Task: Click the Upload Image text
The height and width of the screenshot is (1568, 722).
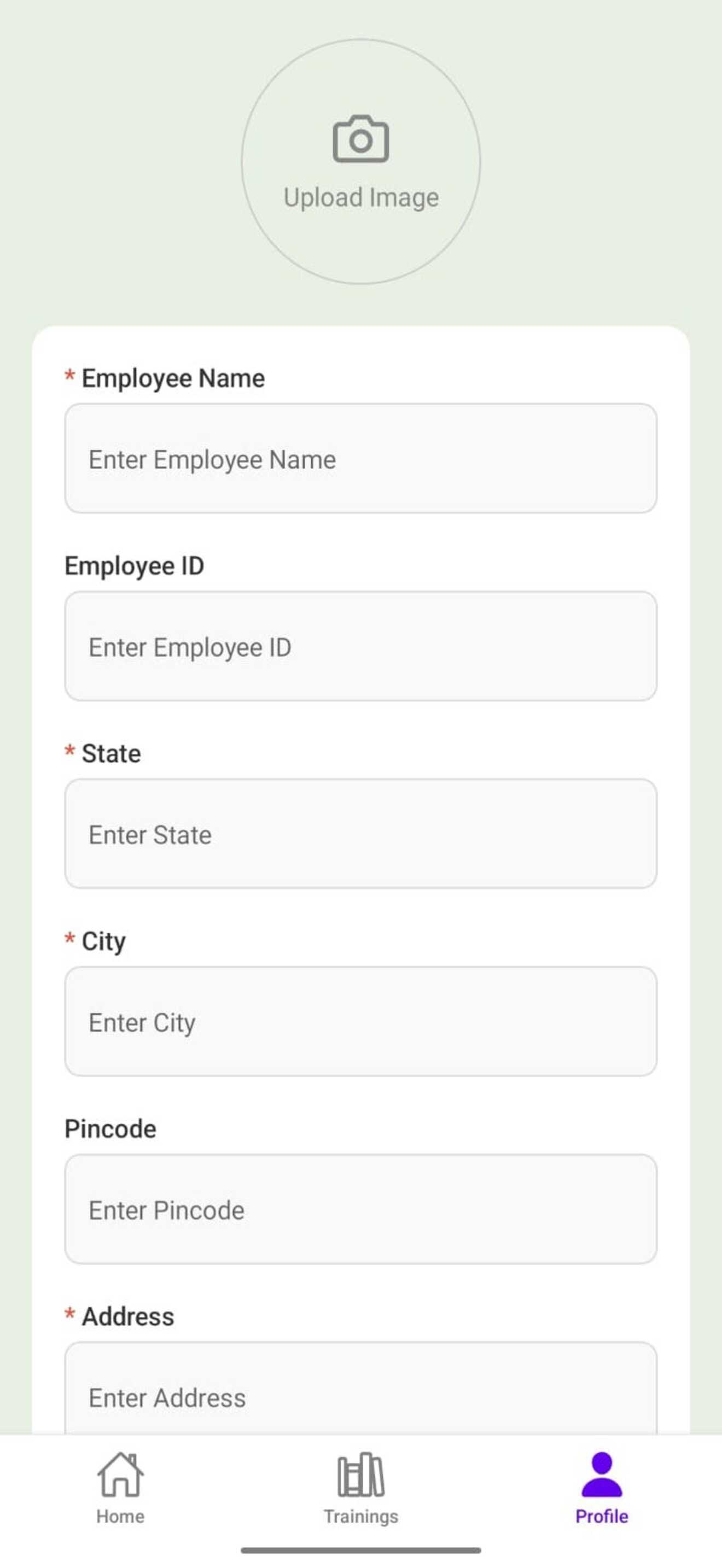Action: 361,198
